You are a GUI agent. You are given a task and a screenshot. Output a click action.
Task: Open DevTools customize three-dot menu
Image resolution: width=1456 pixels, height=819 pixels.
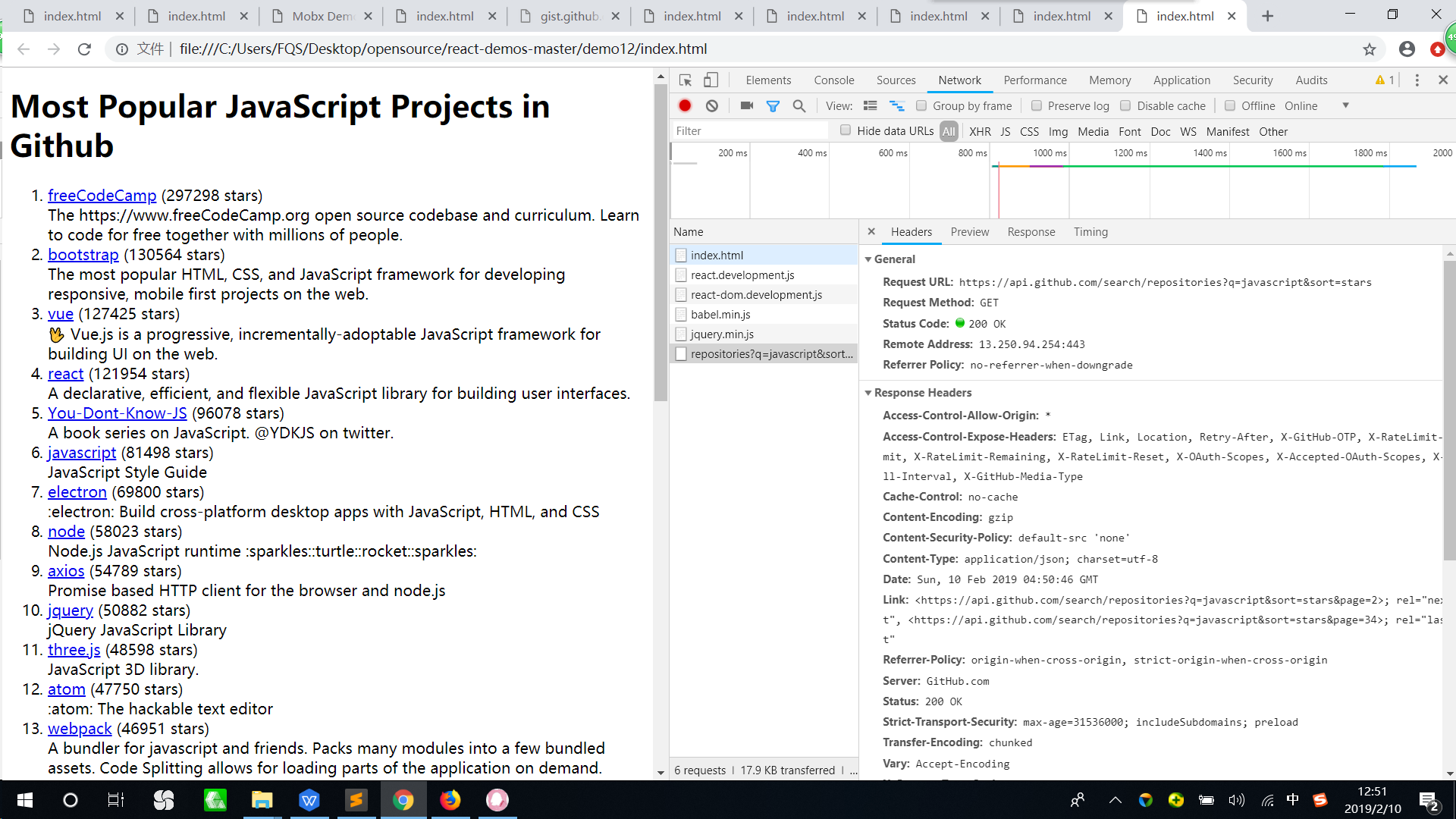[1417, 80]
